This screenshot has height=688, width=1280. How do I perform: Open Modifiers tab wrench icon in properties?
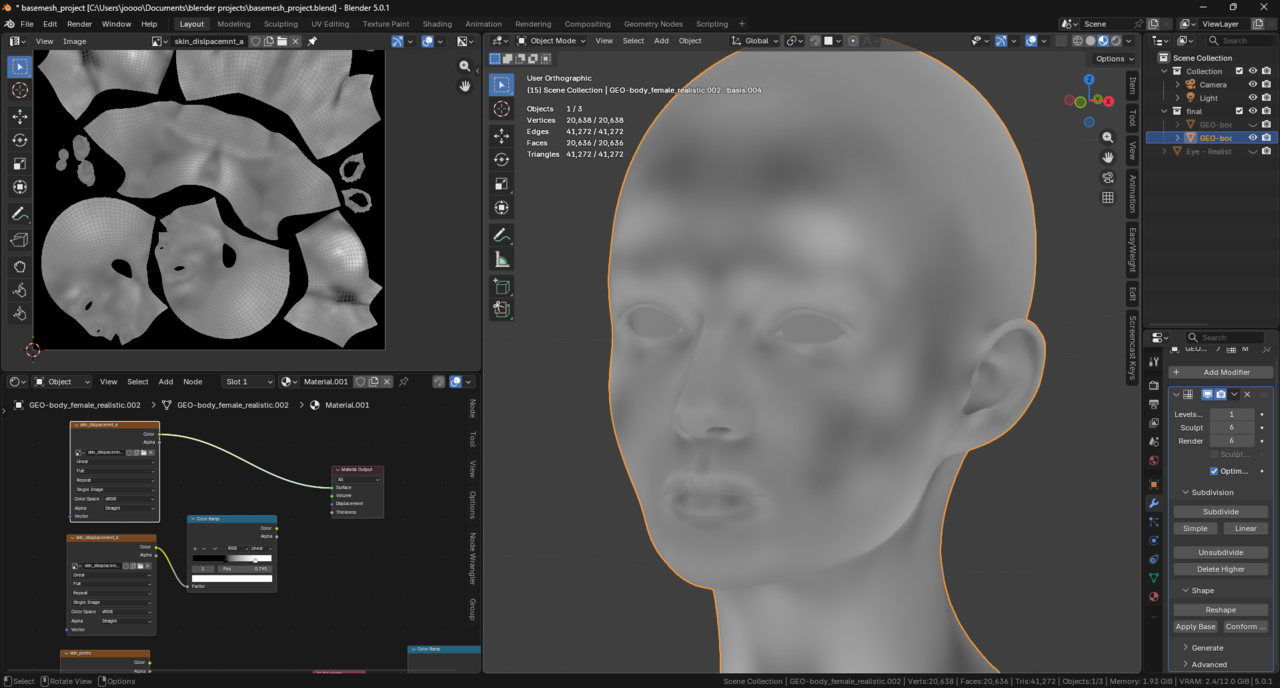tap(1154, 503)
